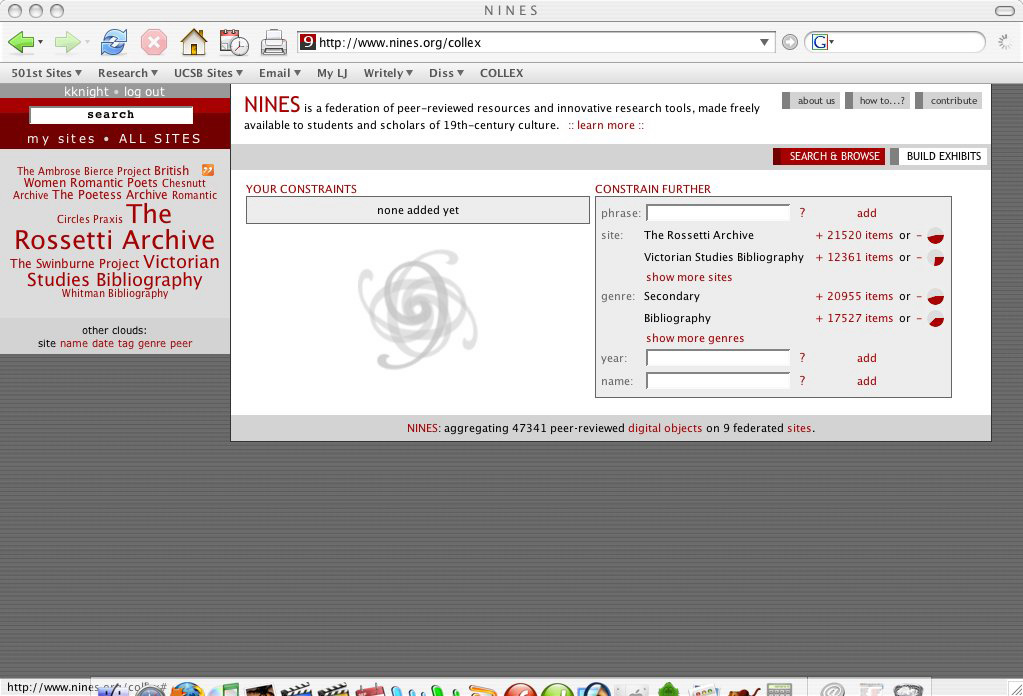1023x696 pixels.
Task: Expand the Research bookmarks folder
Action: click(x=128, y=73)
